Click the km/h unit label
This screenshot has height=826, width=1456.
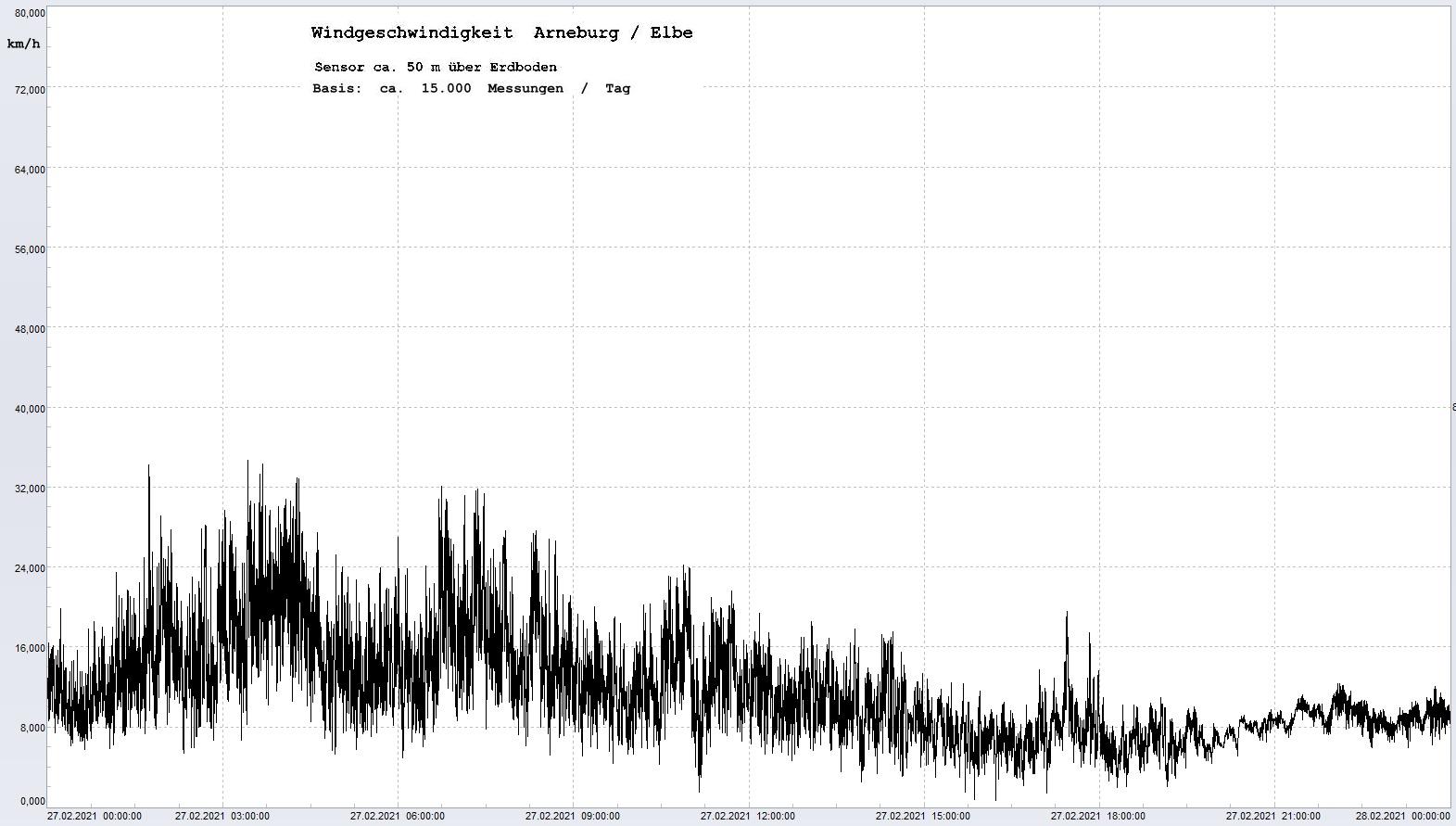(x=23, y=44)
